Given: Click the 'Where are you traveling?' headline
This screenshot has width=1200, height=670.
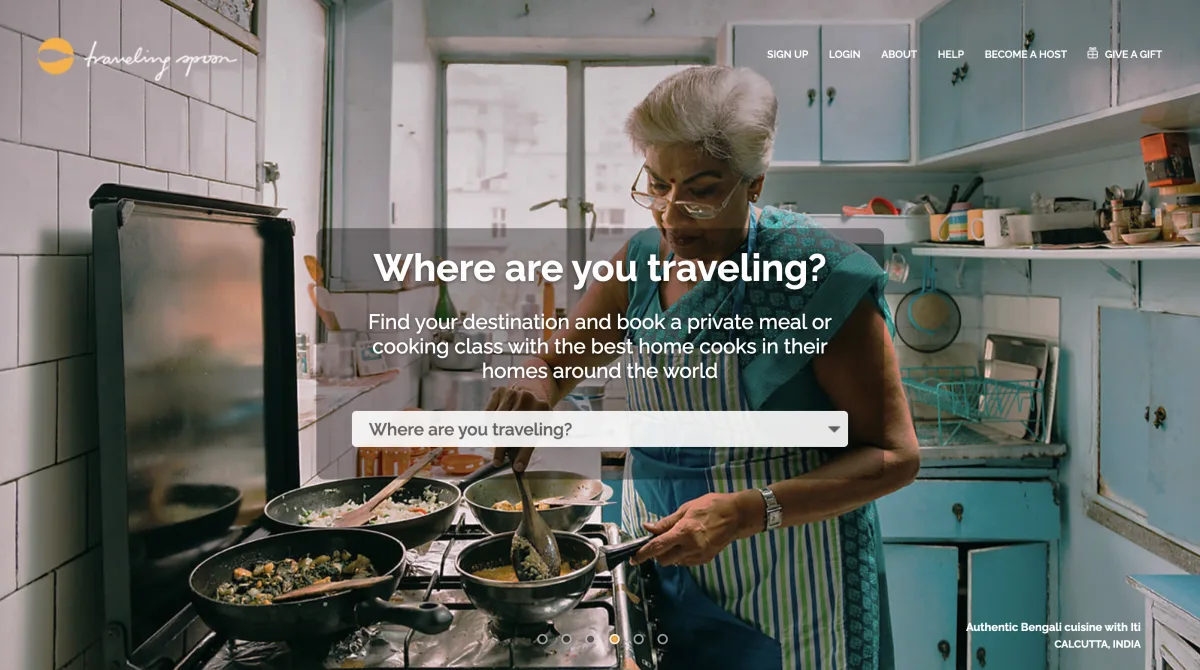Looking at the screenshot, I should [x=600, y=268].
